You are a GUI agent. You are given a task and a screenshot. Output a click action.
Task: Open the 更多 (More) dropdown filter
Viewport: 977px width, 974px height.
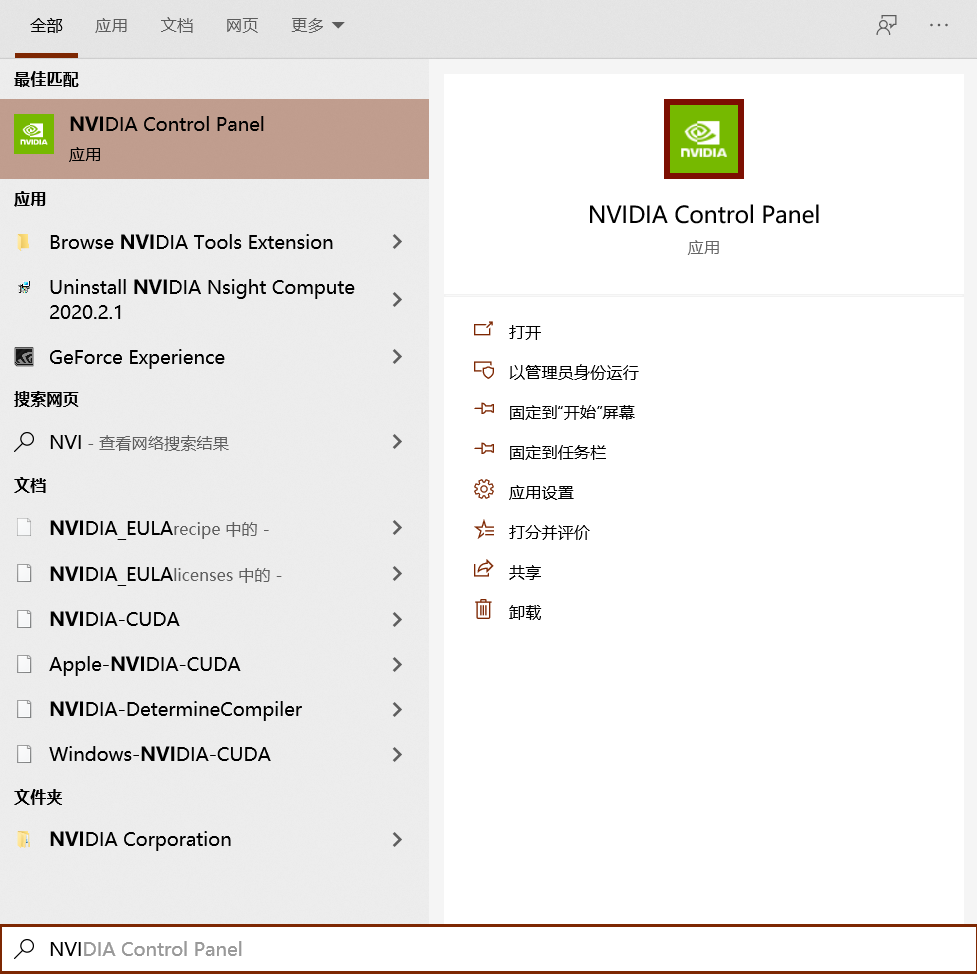[x=317, y=26]
